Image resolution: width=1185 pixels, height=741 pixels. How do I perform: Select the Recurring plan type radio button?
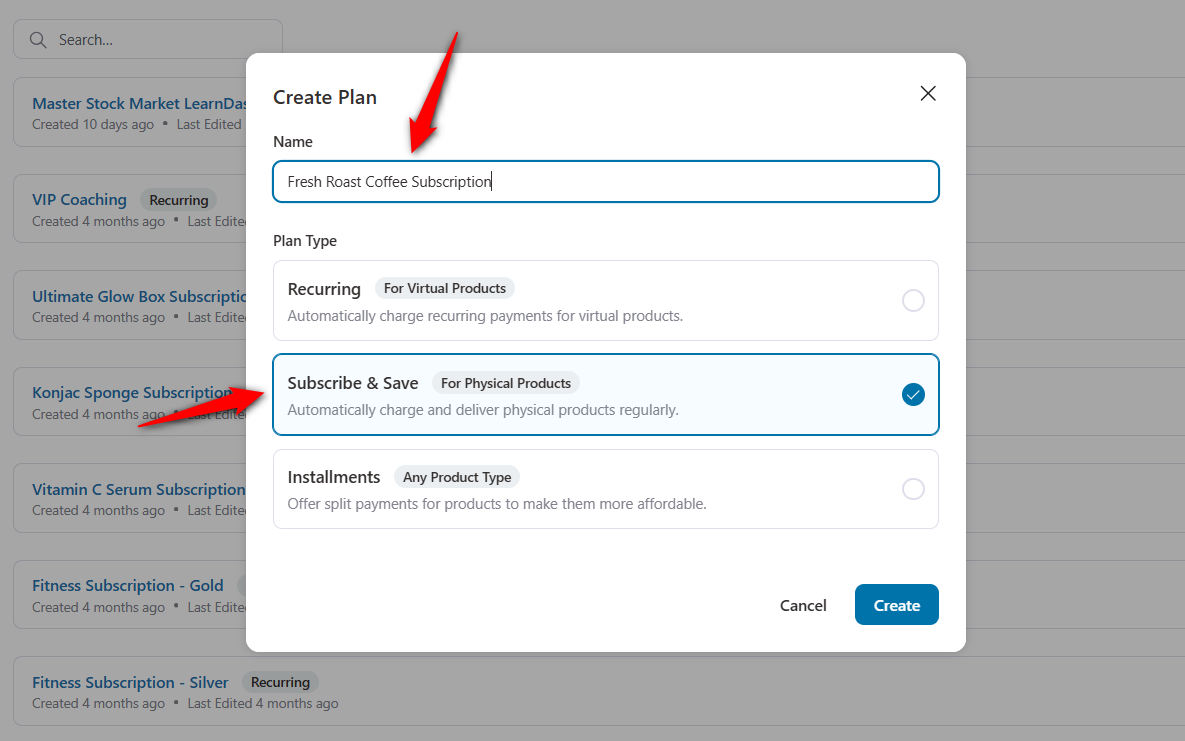pos(913,300)
